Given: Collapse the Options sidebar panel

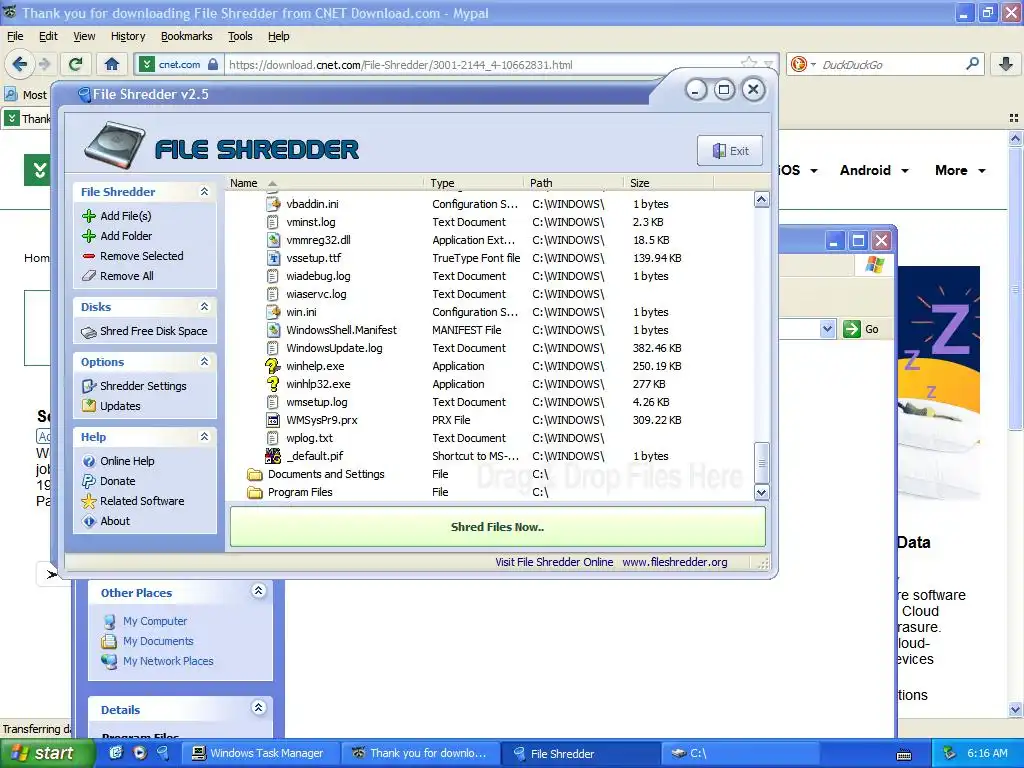Looking at the screenshot, I should (x=204, y=361).
